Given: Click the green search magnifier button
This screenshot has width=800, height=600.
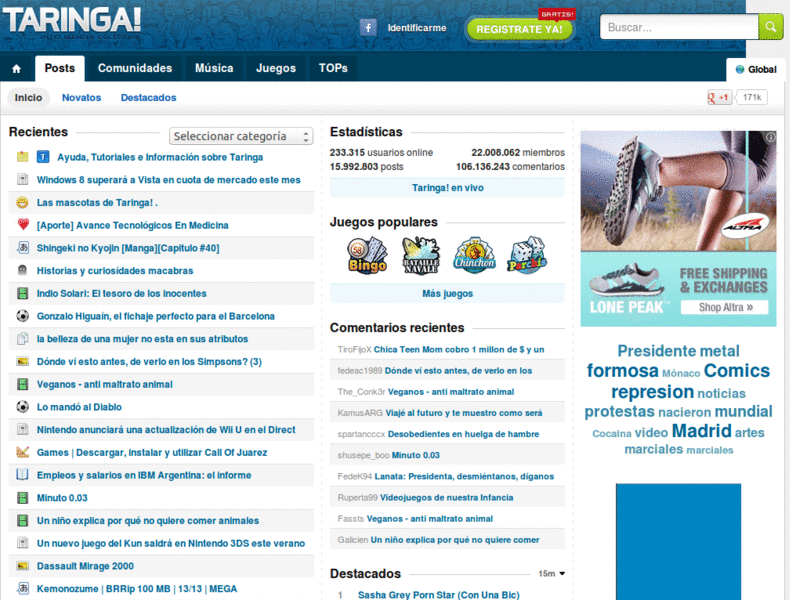Looking at the screenshot, I should (770, 27).
